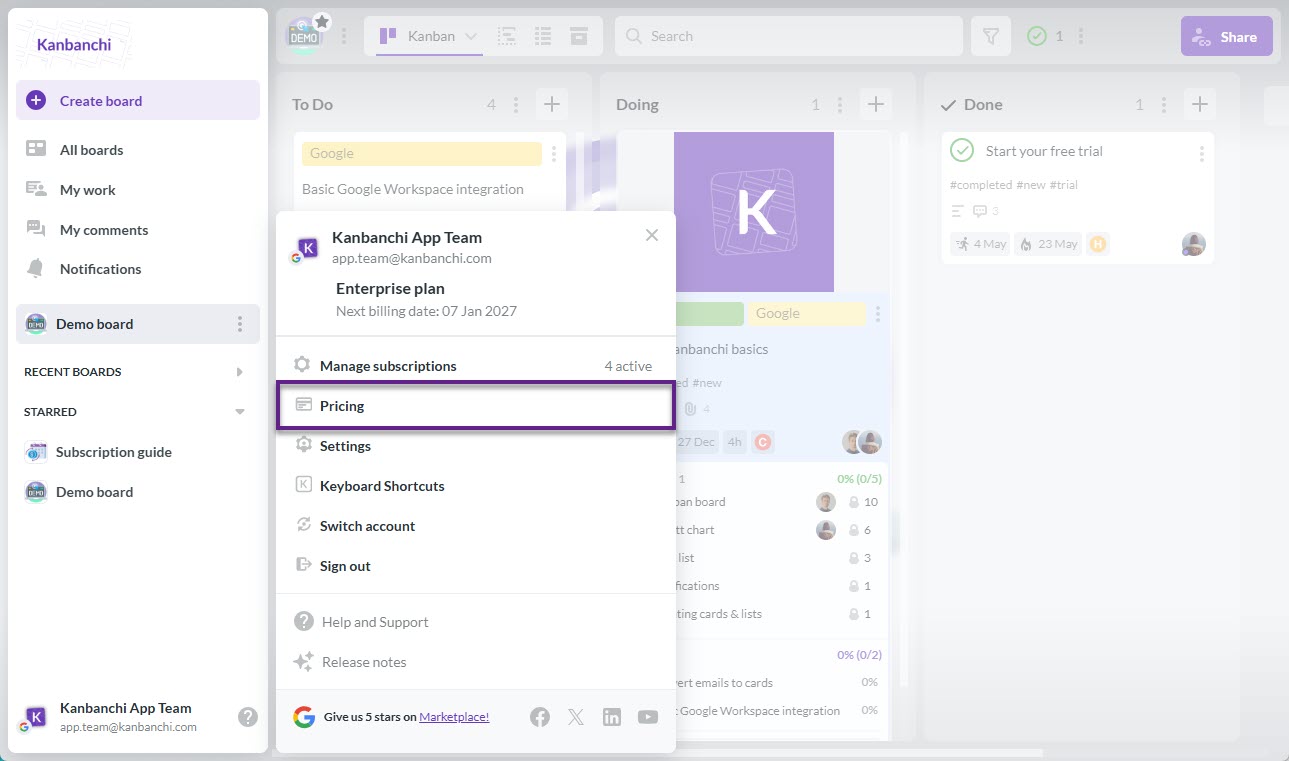Open the three-dot menu beside Demo board in the sidebar
1289x761 pixels.
[239, 324]
